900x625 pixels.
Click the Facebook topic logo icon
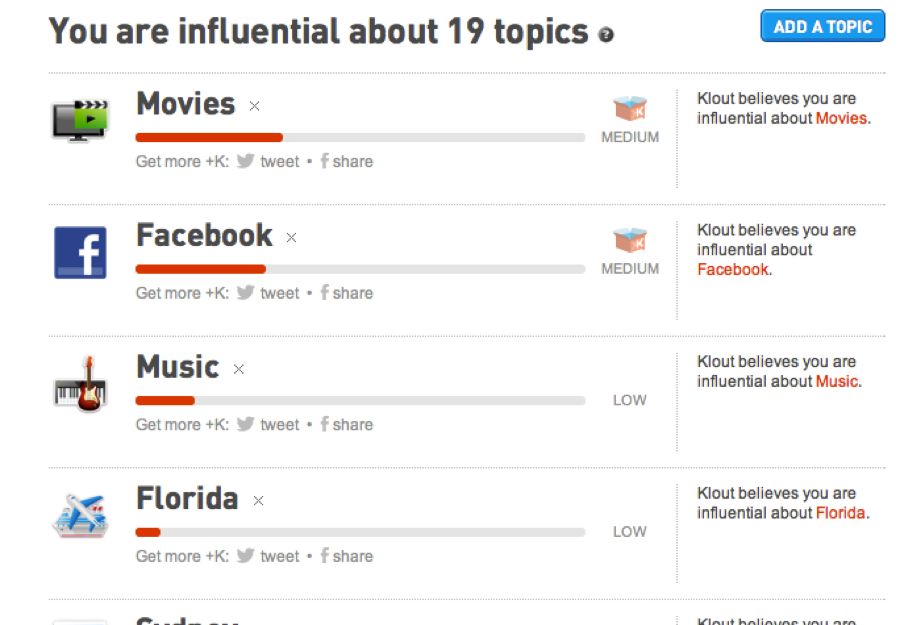(80, 253)
